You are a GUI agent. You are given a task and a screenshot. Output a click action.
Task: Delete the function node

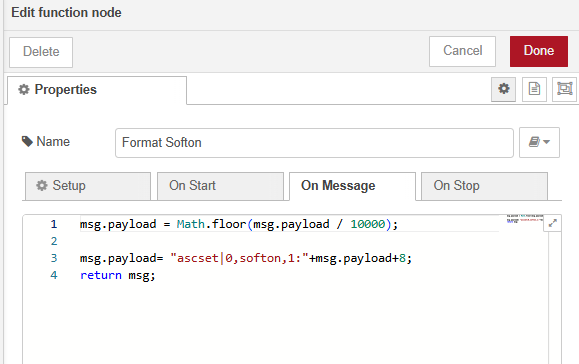[x=41, y=52]
